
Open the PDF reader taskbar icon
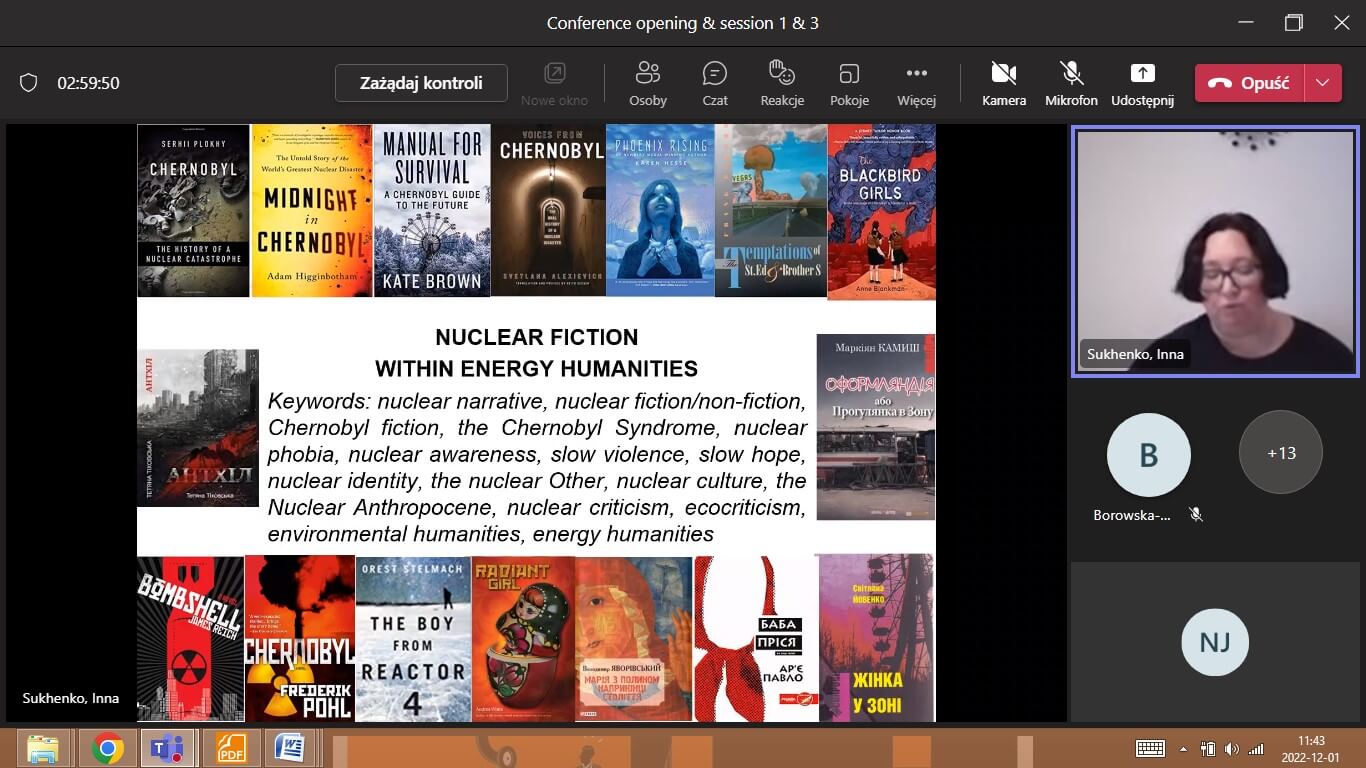[x=231, y=748]
